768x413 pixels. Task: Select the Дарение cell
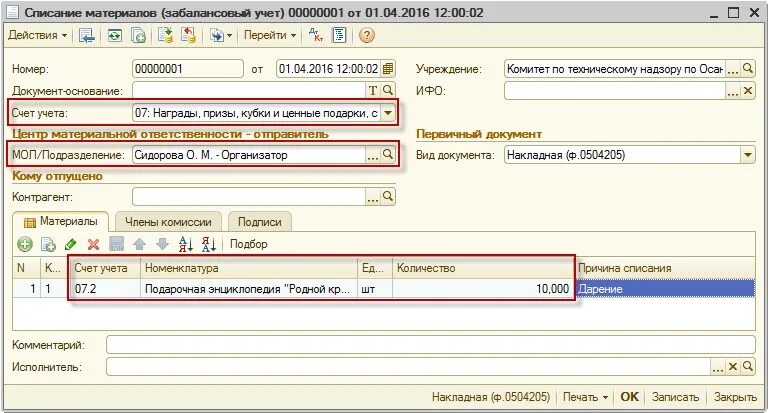click(x=665, y=289)
